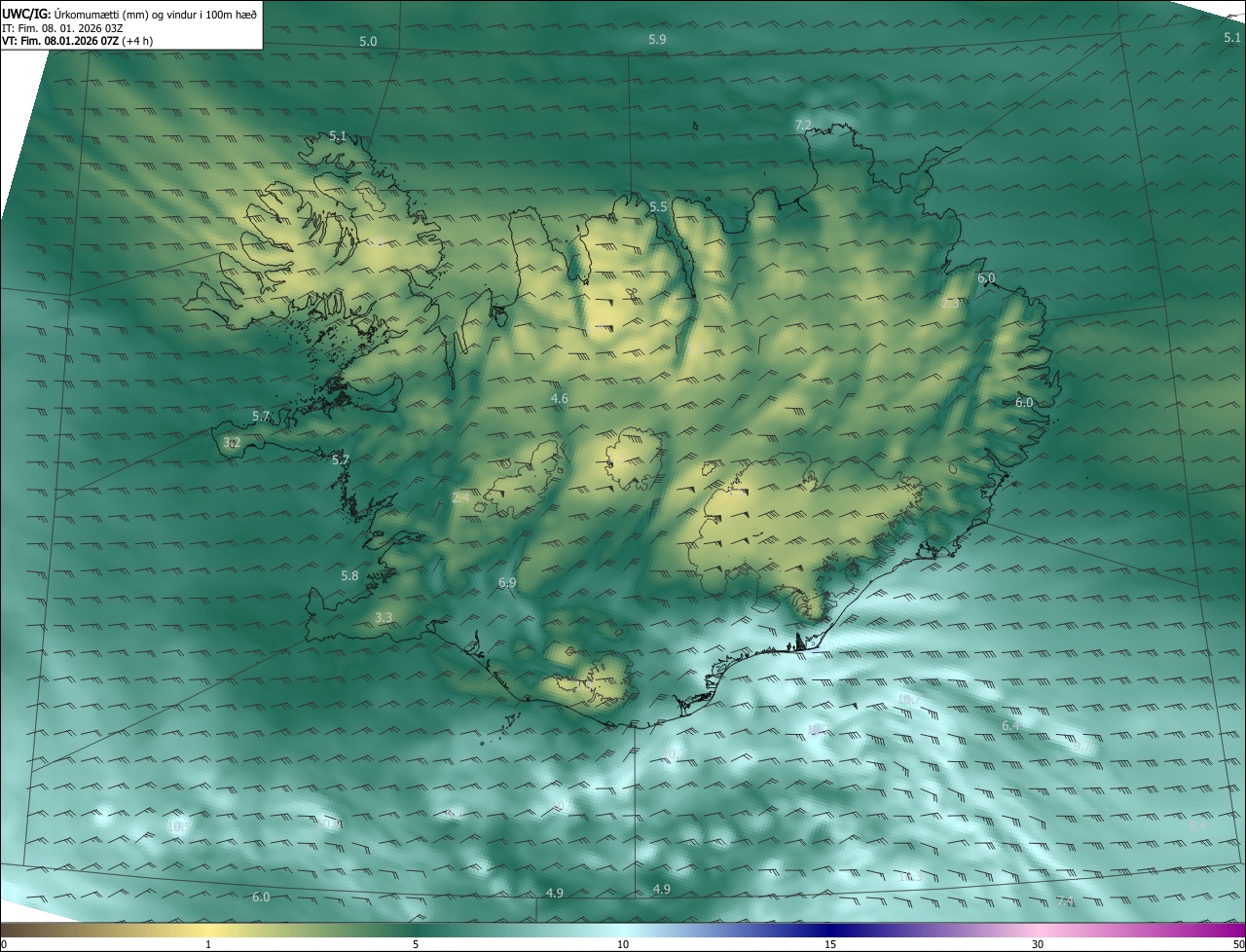1246x952 pixels.
Task: Click the '9.7' value in the southeast ocean
Action: 1082,746
